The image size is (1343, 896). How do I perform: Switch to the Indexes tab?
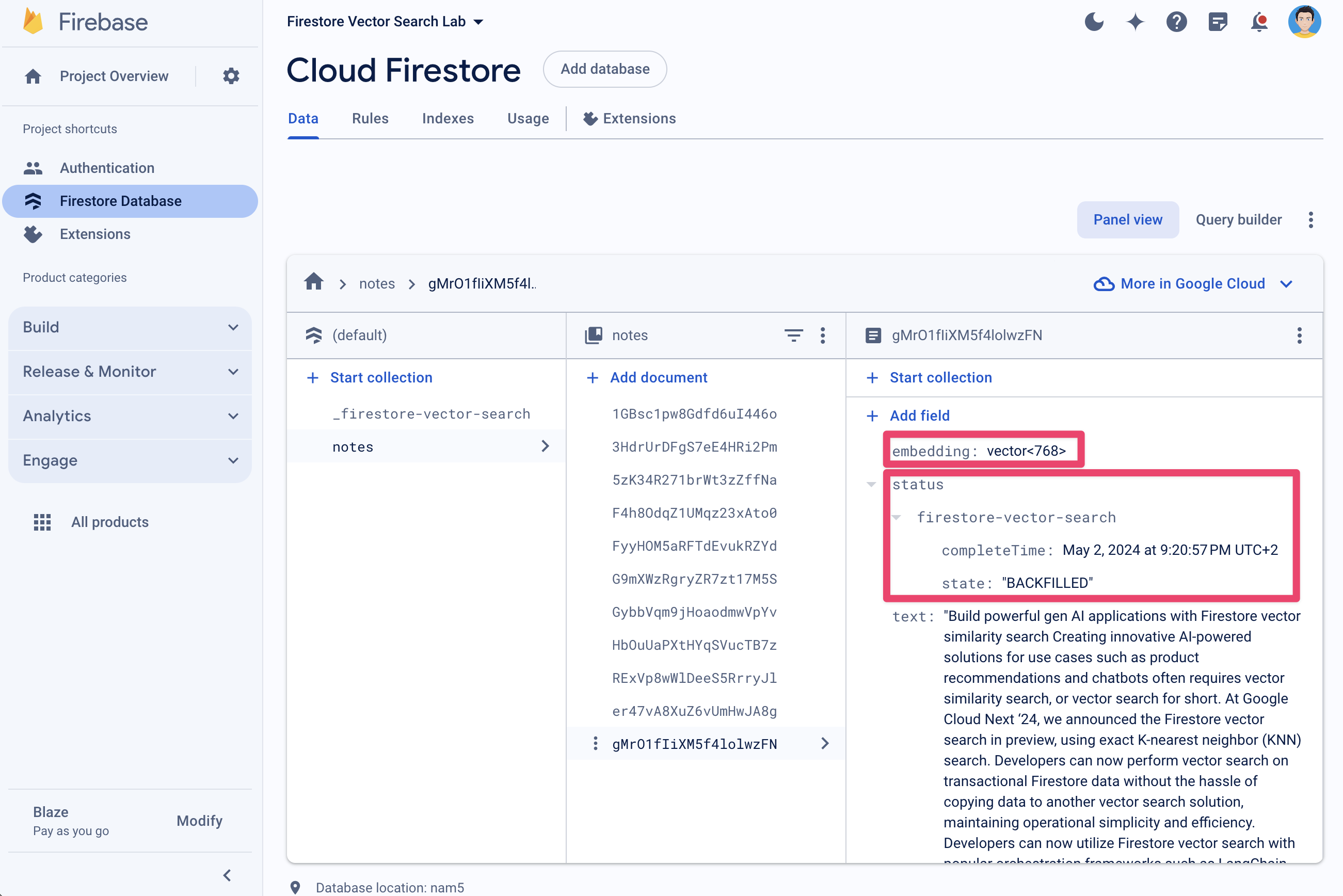point(447,119)
